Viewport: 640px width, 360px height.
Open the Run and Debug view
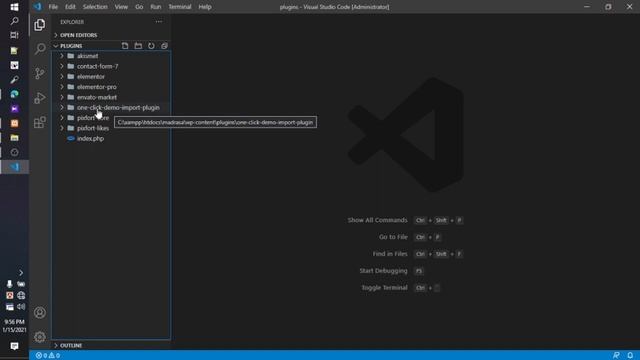point(40,98)
